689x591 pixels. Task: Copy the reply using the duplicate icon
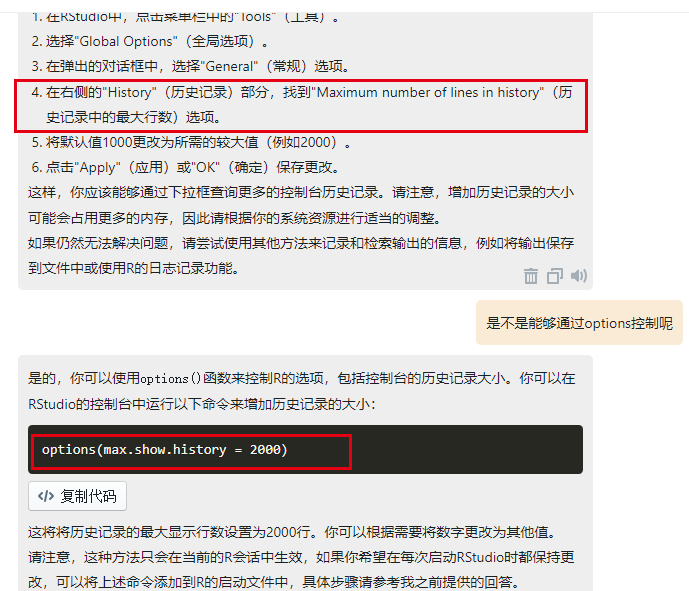pos(555,276)
